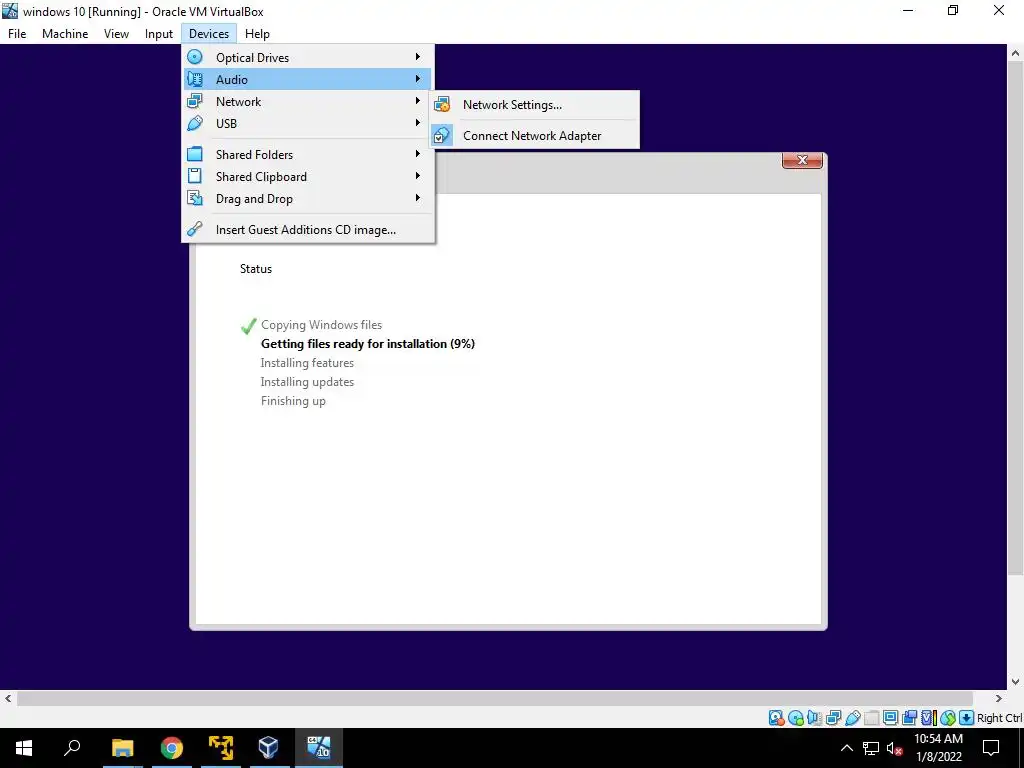The height and width of the screenshot is (768, 1024).
Task: Click the Shared Clipboard icon
Action: coord(195,176)
